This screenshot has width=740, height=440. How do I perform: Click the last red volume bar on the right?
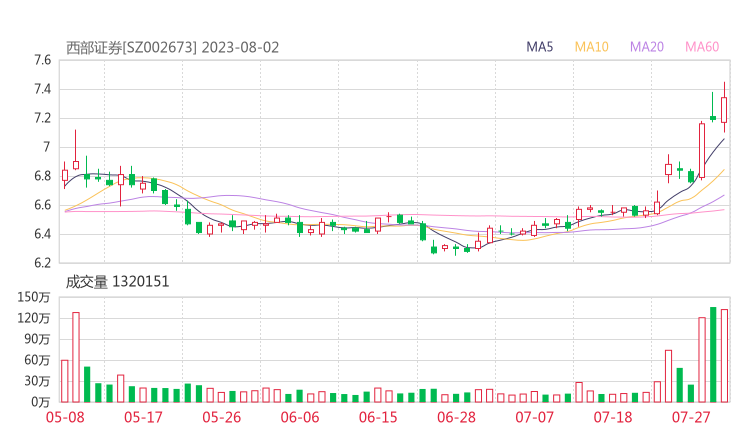point(724,356)
